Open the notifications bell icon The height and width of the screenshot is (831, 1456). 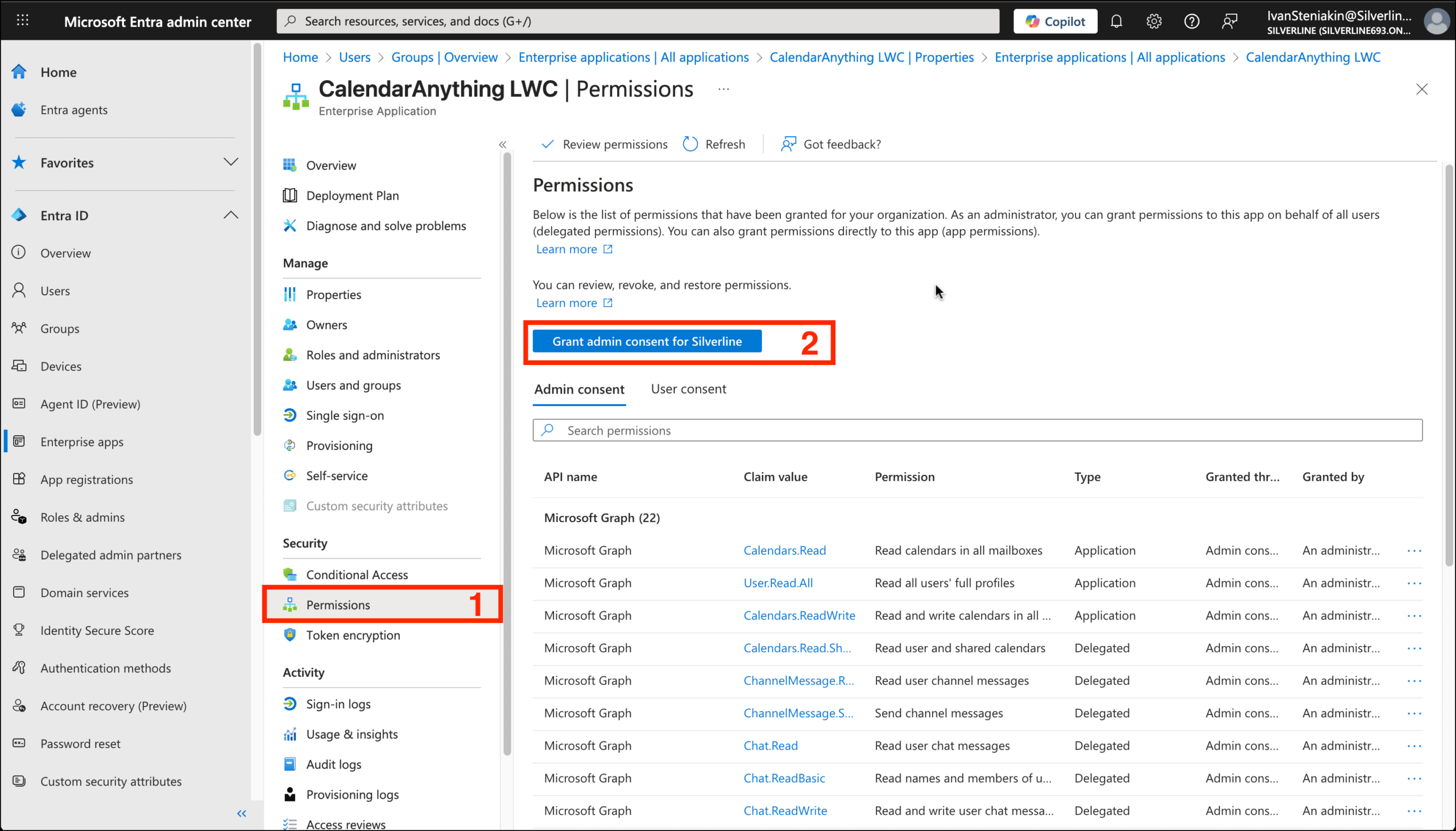[x=1116, y=22]
